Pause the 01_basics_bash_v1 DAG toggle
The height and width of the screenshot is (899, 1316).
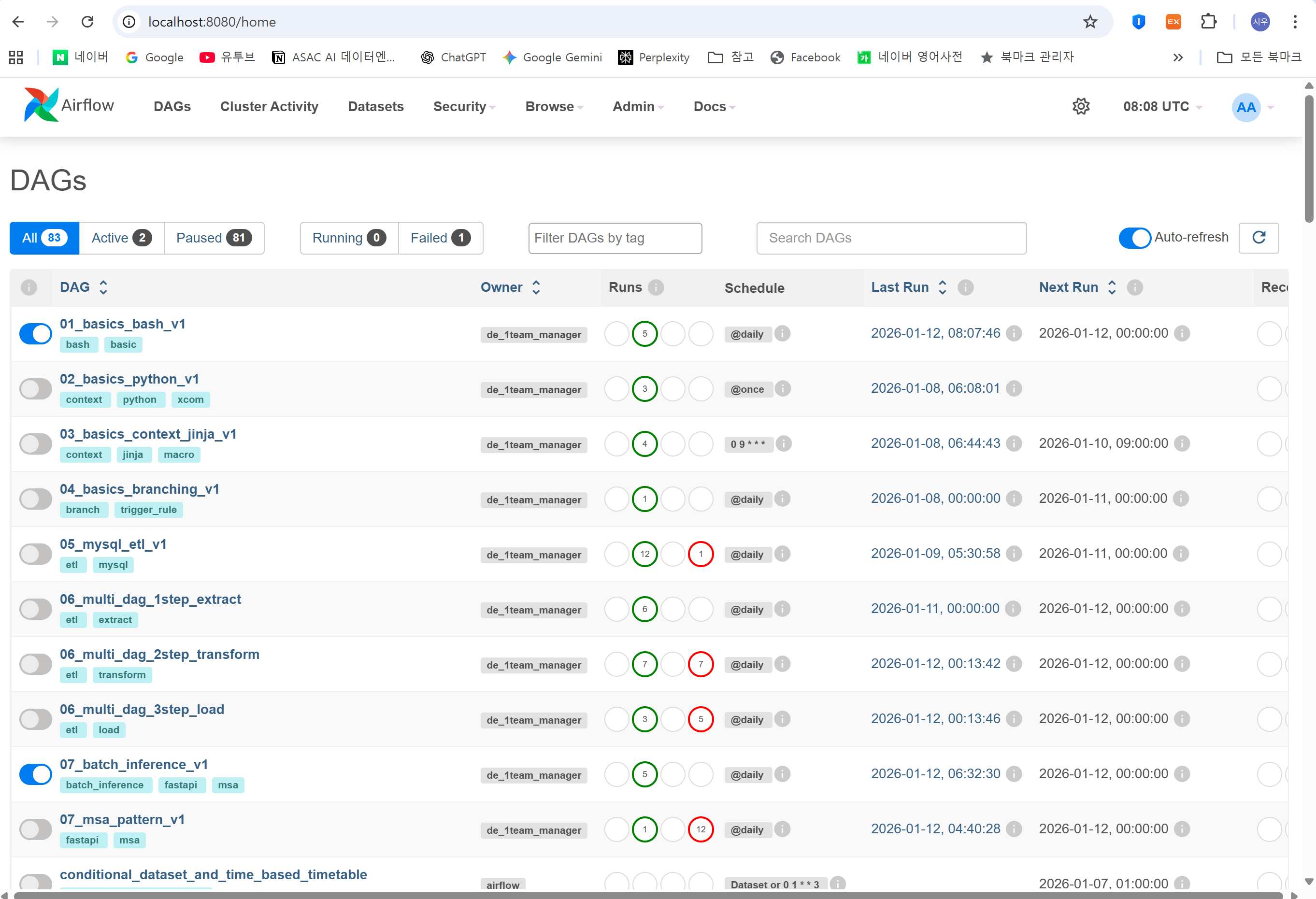point(36,334)
